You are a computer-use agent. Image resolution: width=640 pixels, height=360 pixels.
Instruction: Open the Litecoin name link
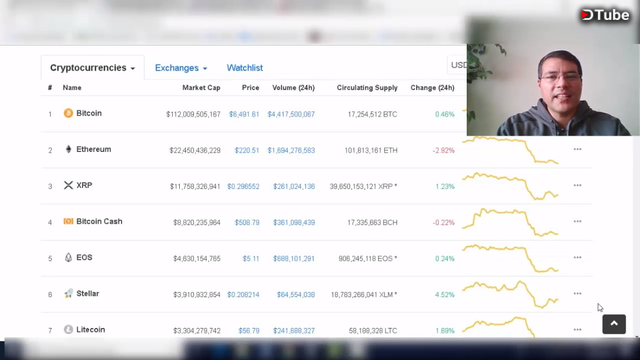[x=90, y=329]
